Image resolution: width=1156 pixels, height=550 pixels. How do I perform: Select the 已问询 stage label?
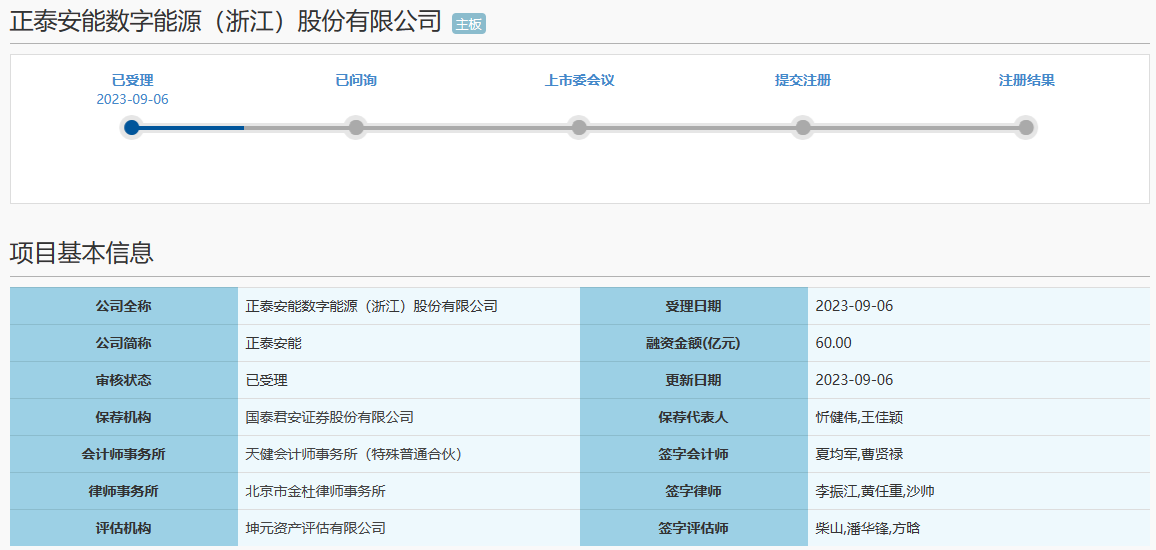356,80
